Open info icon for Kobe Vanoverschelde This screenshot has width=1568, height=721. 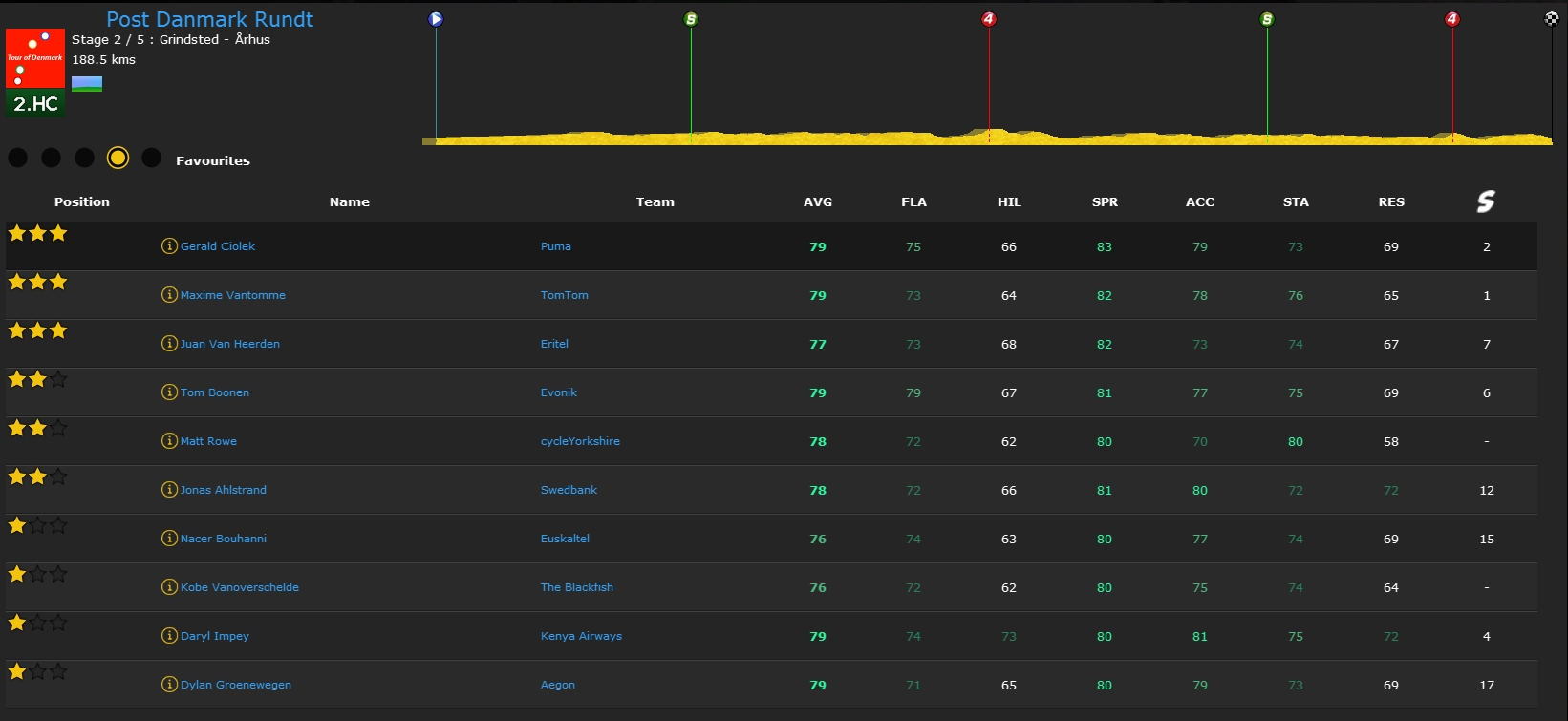tap(169, 587)
